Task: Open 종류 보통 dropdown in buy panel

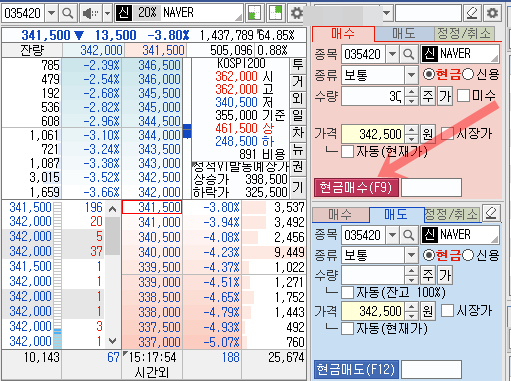Action: (411, 75)
